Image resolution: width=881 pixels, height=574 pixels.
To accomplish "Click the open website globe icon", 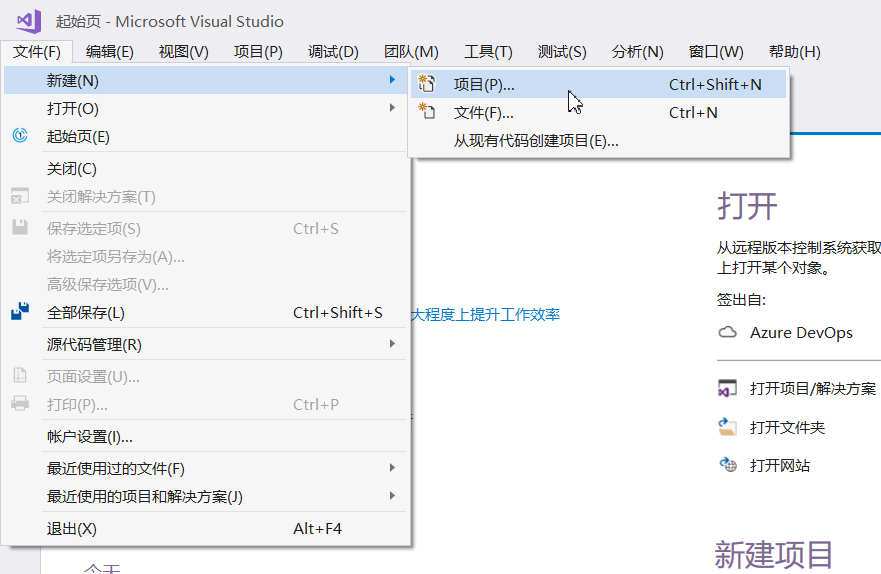I will (728, 464).
